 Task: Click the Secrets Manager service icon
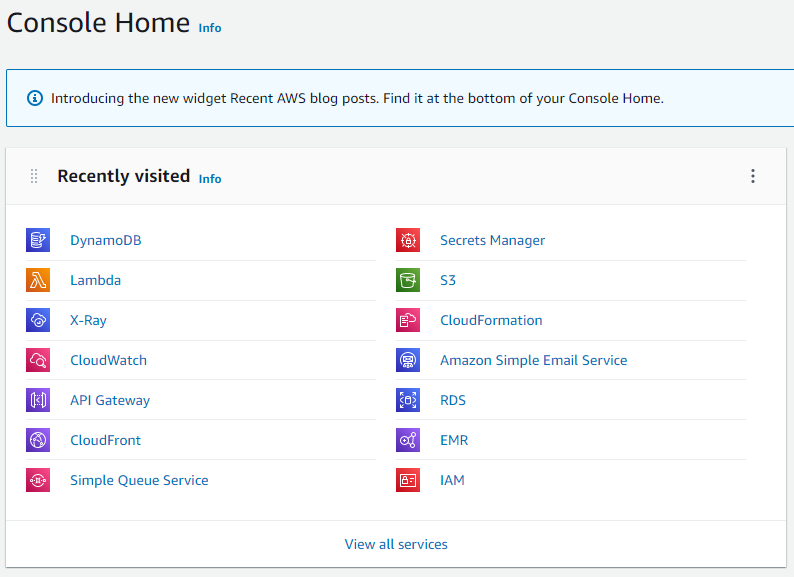click(x=407, y=240)
